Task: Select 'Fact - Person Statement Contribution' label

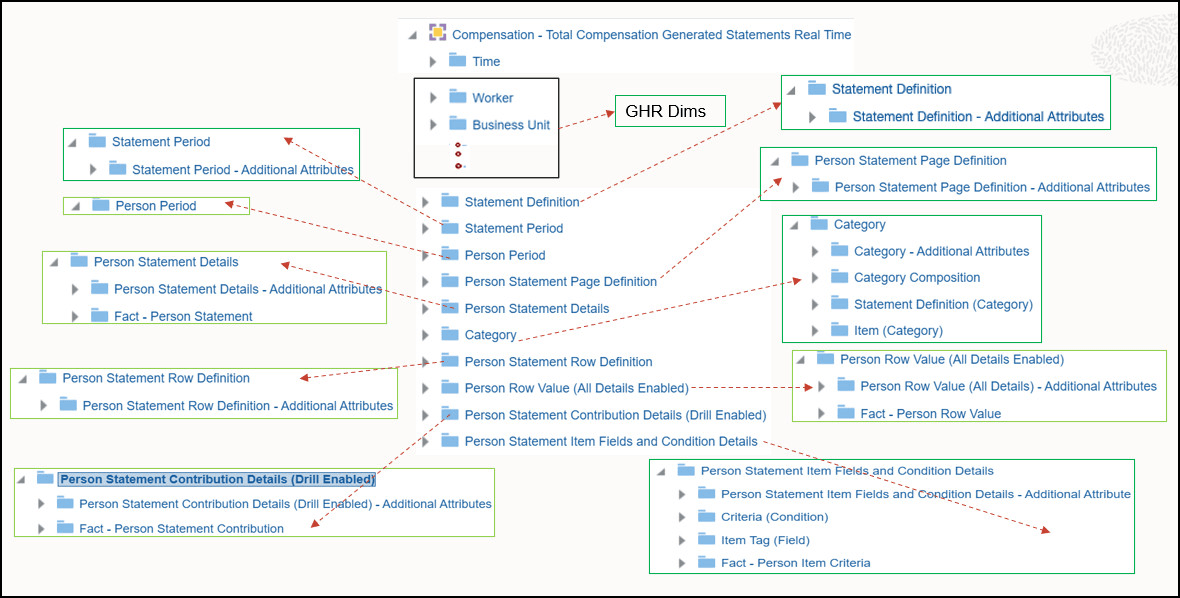Action: 181,529
